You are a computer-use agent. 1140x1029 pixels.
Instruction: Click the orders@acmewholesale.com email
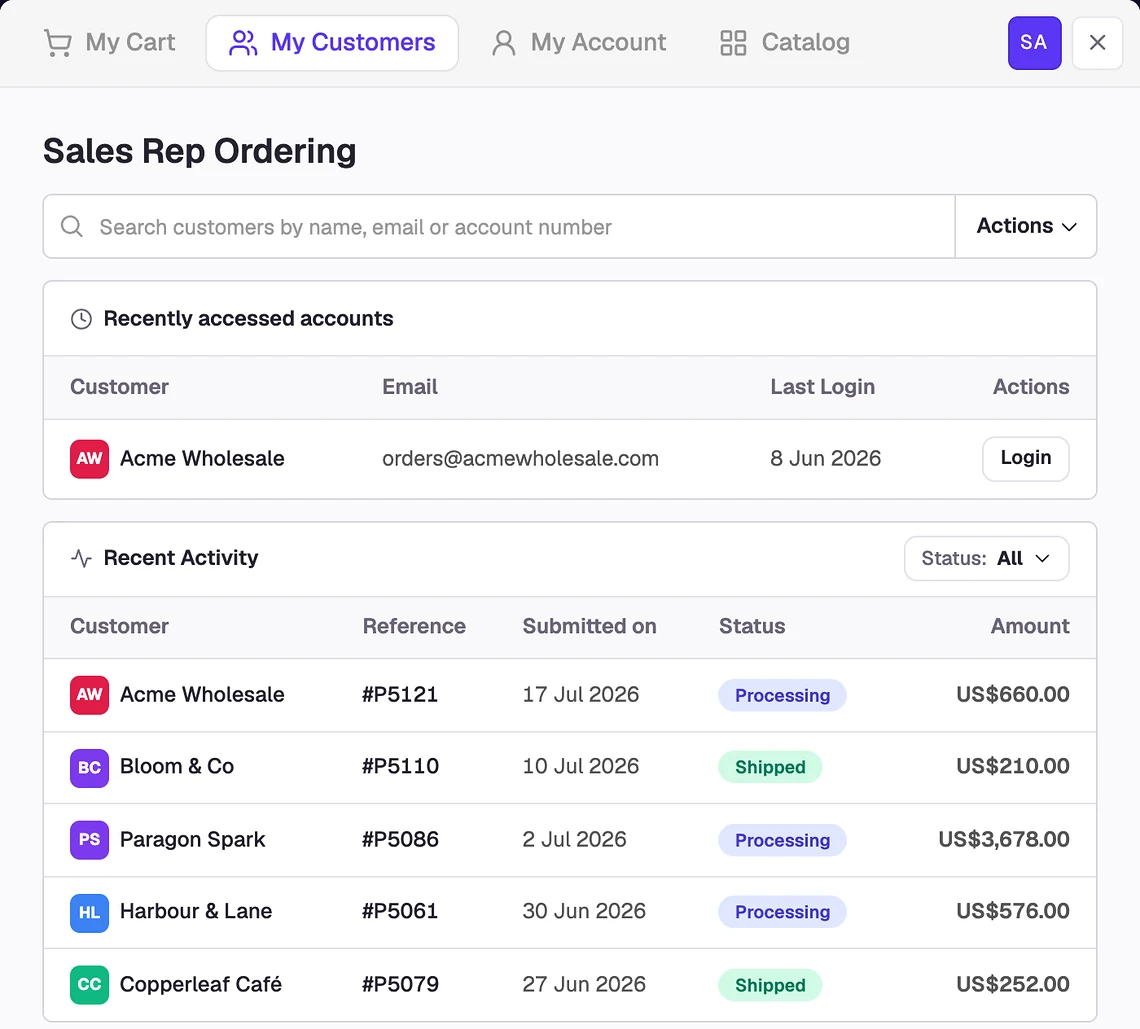(521, 459)
